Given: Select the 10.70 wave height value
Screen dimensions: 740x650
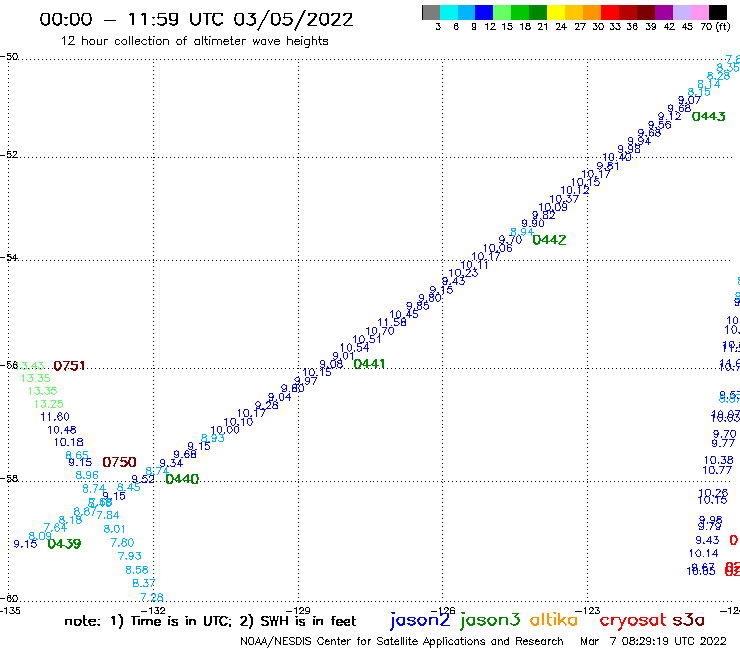Looking at the screenshot, I should [x=380, y=331].
